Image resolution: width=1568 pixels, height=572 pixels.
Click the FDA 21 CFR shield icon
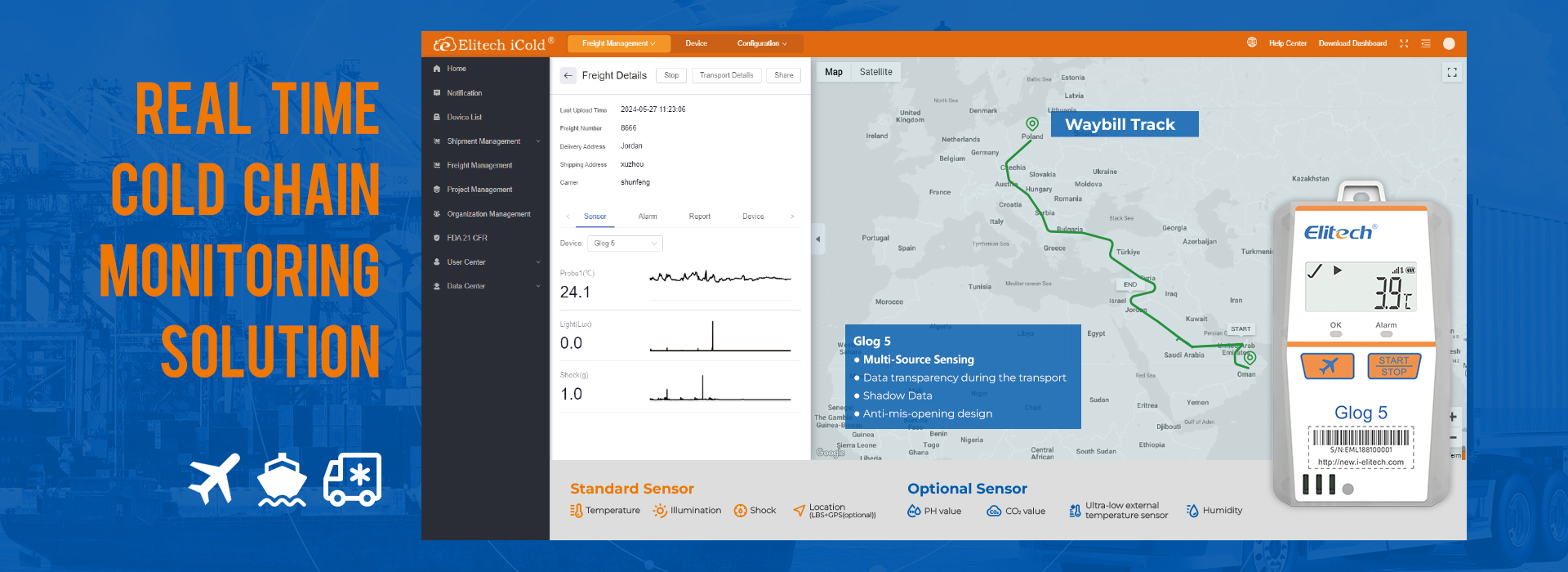[437, 238]
